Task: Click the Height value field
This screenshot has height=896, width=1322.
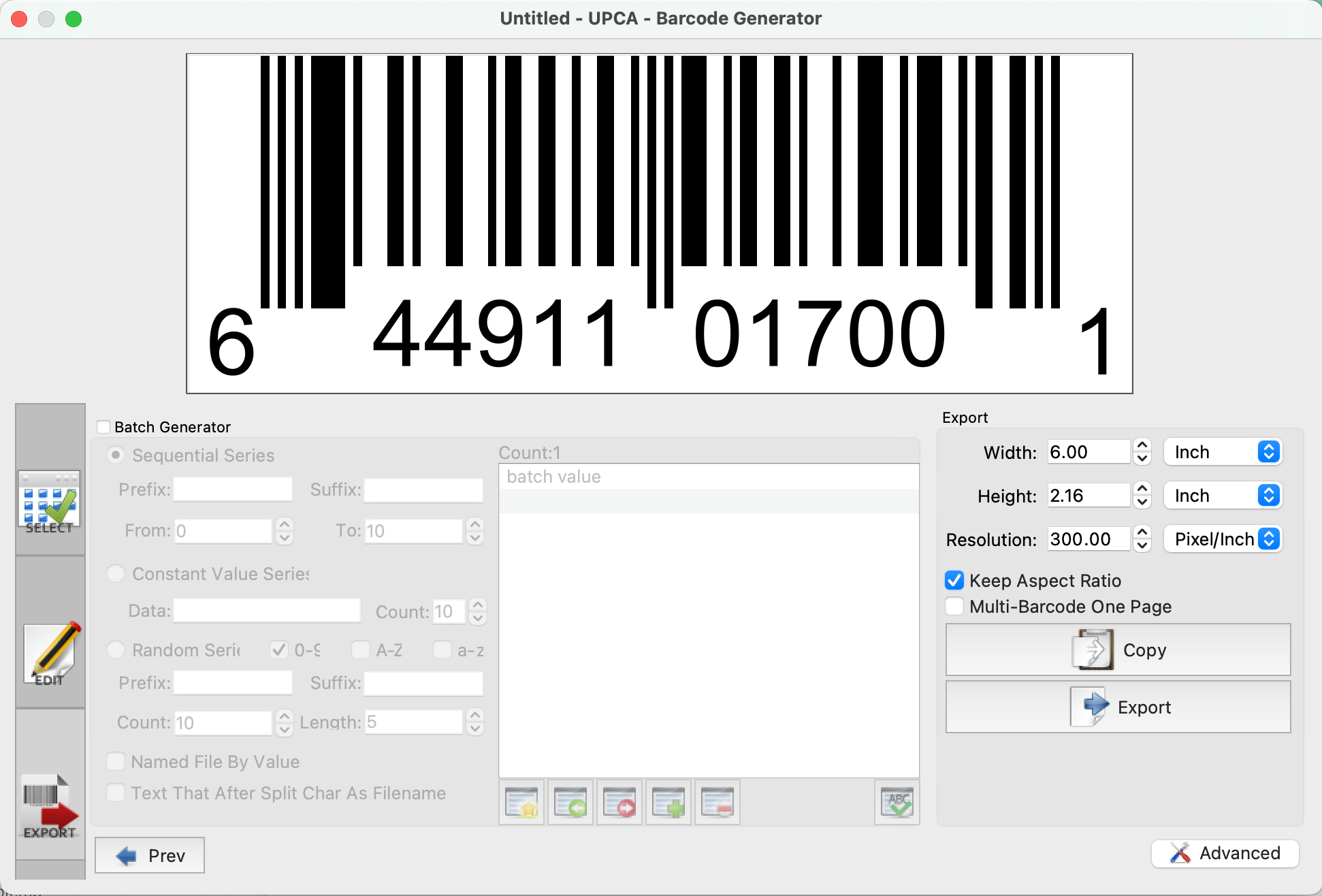Action: click(x=1089, y=496)
